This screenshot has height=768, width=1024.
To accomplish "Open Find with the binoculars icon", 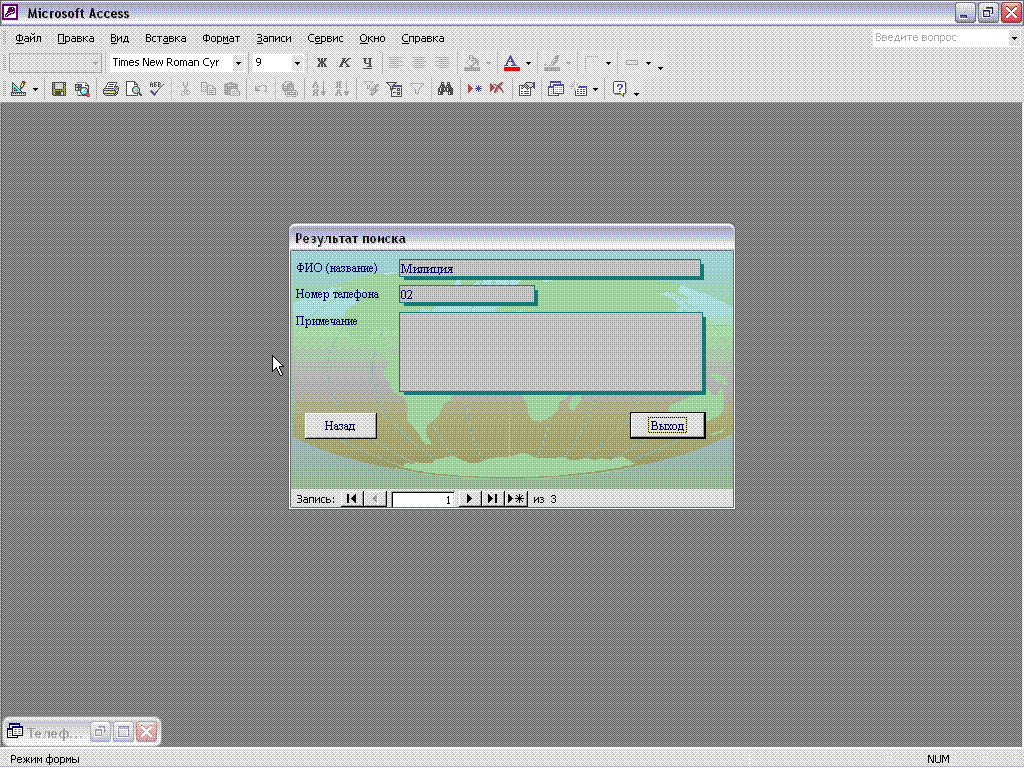I will pyautogui.click(x=445, y=89).
